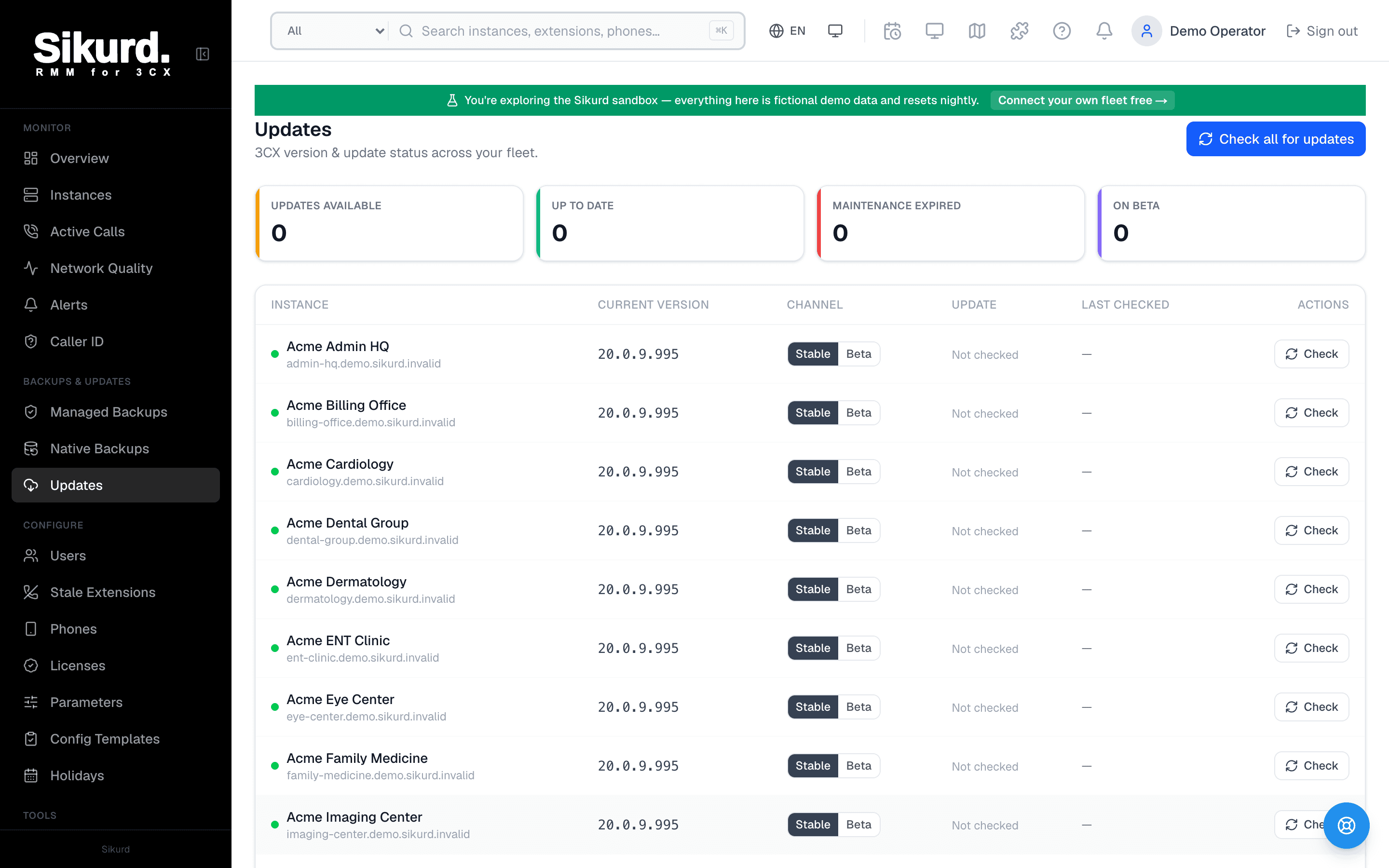Screen dimensions: 1389x868
Task: Switch Acme Family Medicine channel to Beta
Action: (x=858, y=766)
